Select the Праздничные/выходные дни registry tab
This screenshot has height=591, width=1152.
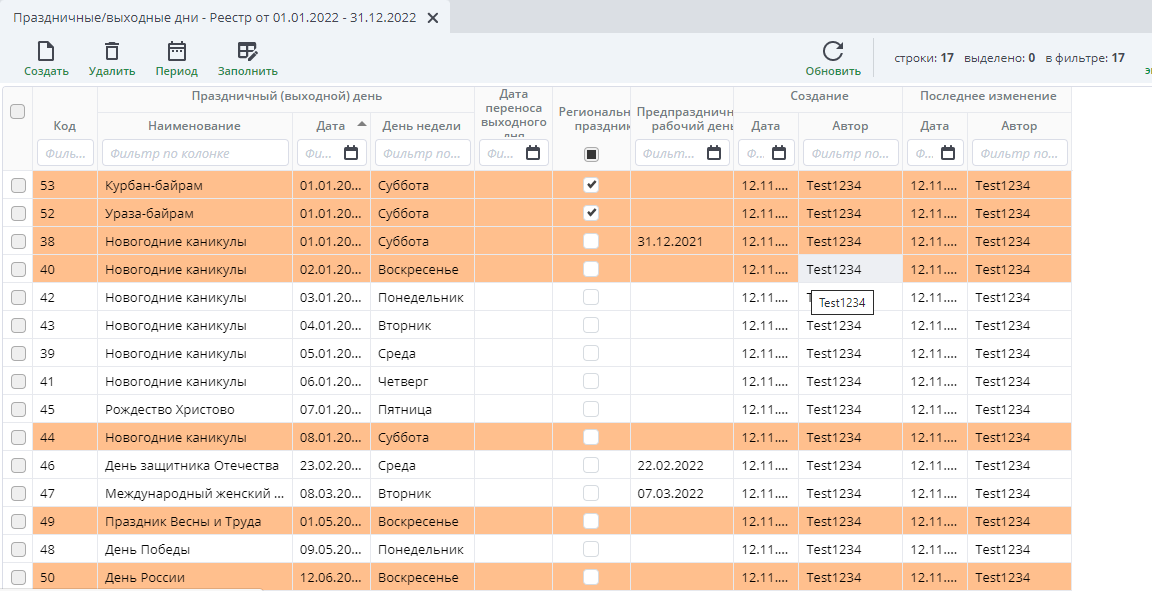point(215,18)
